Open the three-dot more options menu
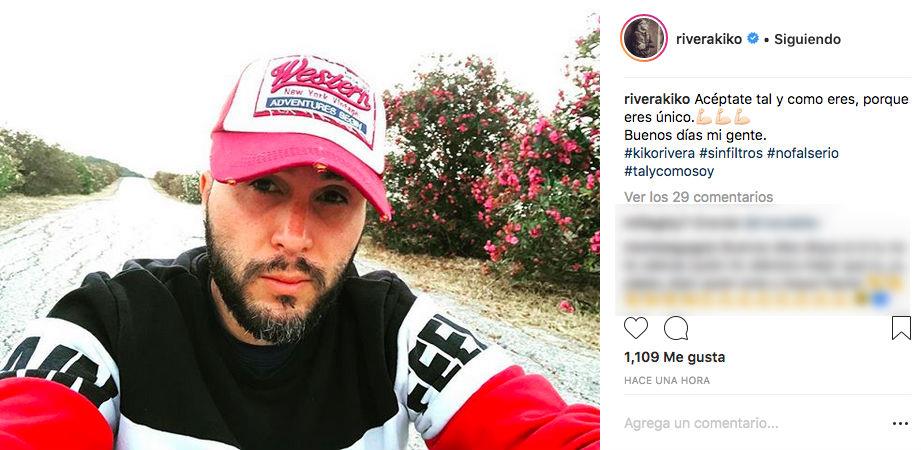The image size is (921, 450). click(x=900, y=424)
